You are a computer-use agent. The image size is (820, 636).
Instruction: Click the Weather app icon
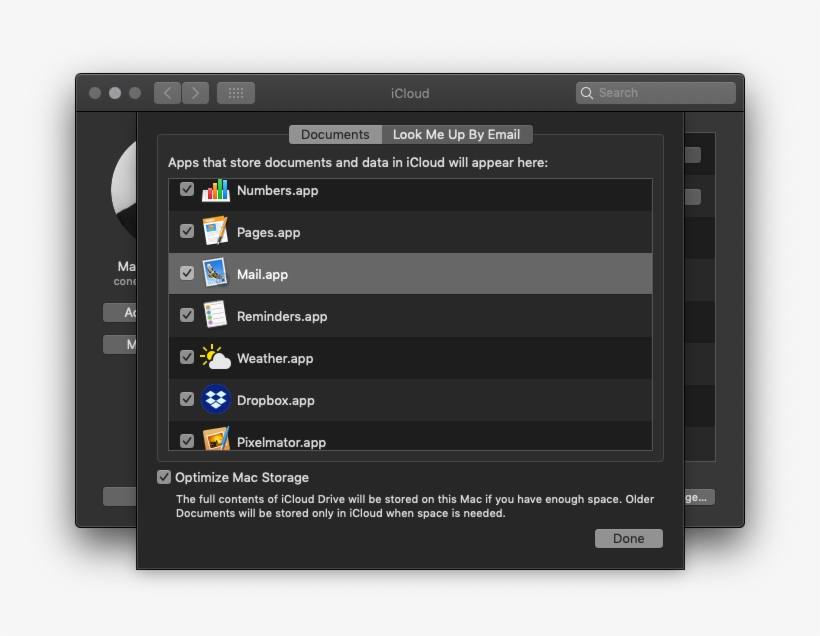216,358
